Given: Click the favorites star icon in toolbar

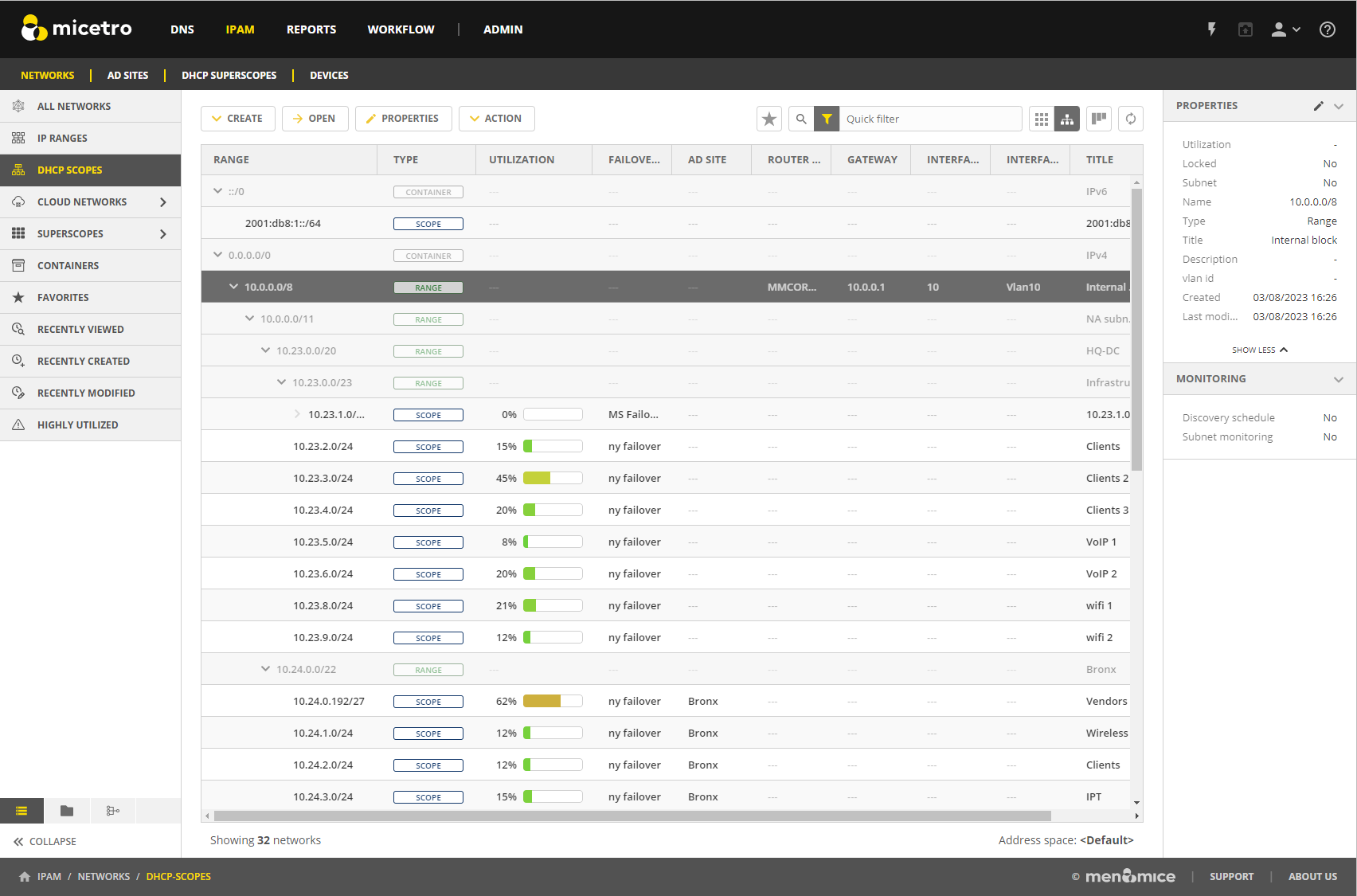Looking at the screenshot, I should [768, 119].
